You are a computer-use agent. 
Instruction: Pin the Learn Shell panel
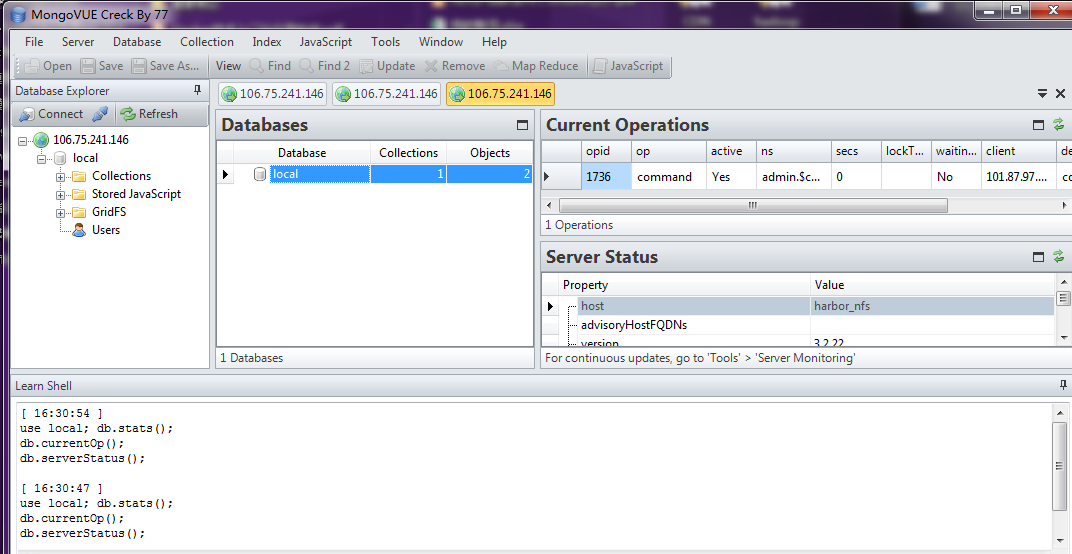[1062, 386]
